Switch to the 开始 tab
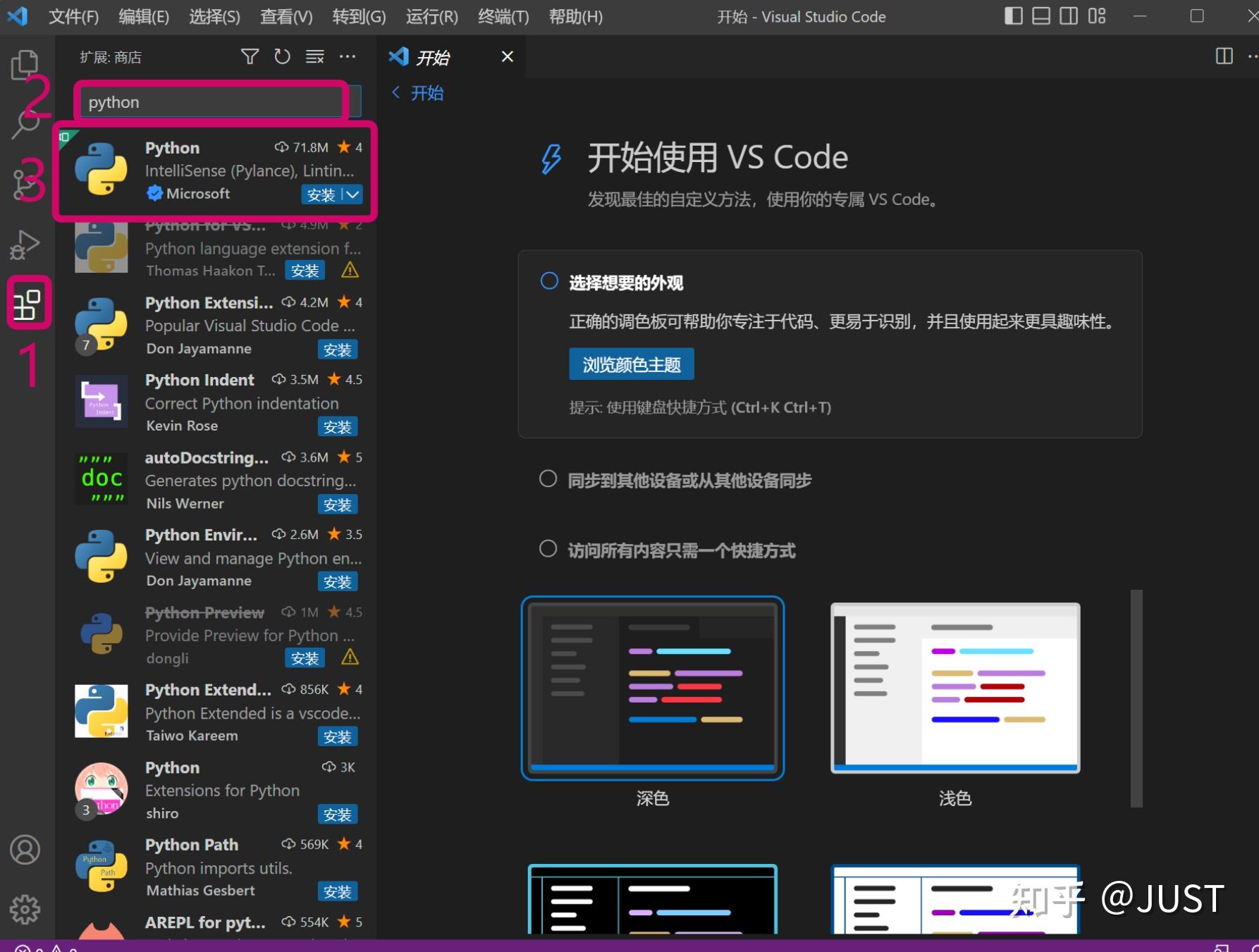This screenshot has height=952, width=1259. (x=433, y=56)
